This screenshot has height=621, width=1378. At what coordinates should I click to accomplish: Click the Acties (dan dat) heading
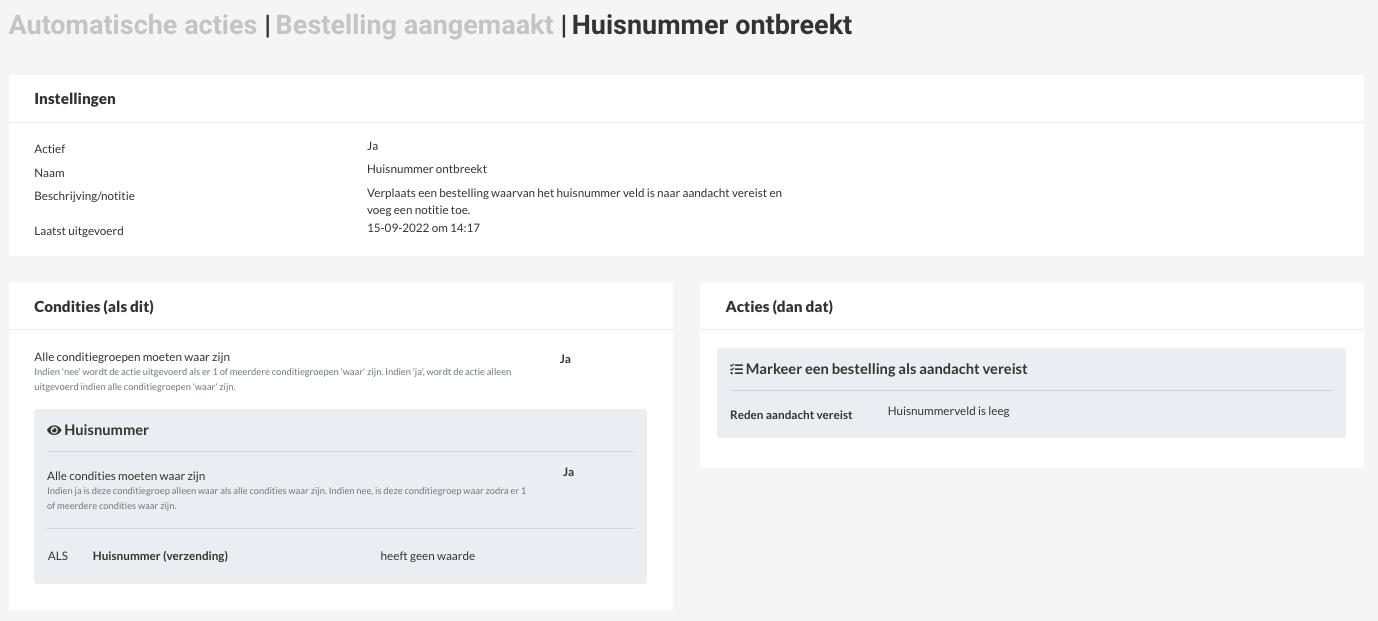click(x=779, y=307)
